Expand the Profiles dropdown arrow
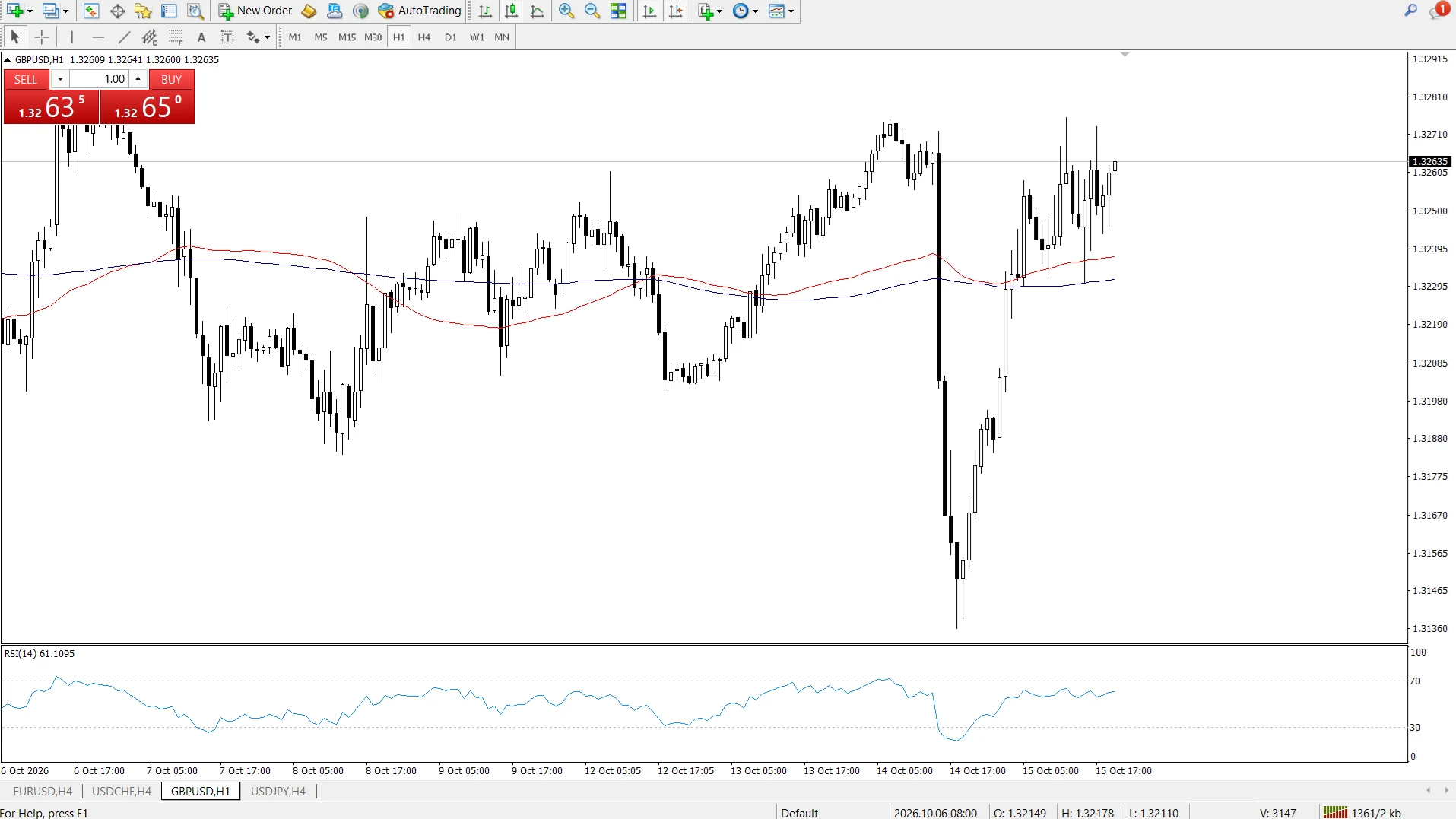Screen dimensions: 1456x819 coord(65,11)
